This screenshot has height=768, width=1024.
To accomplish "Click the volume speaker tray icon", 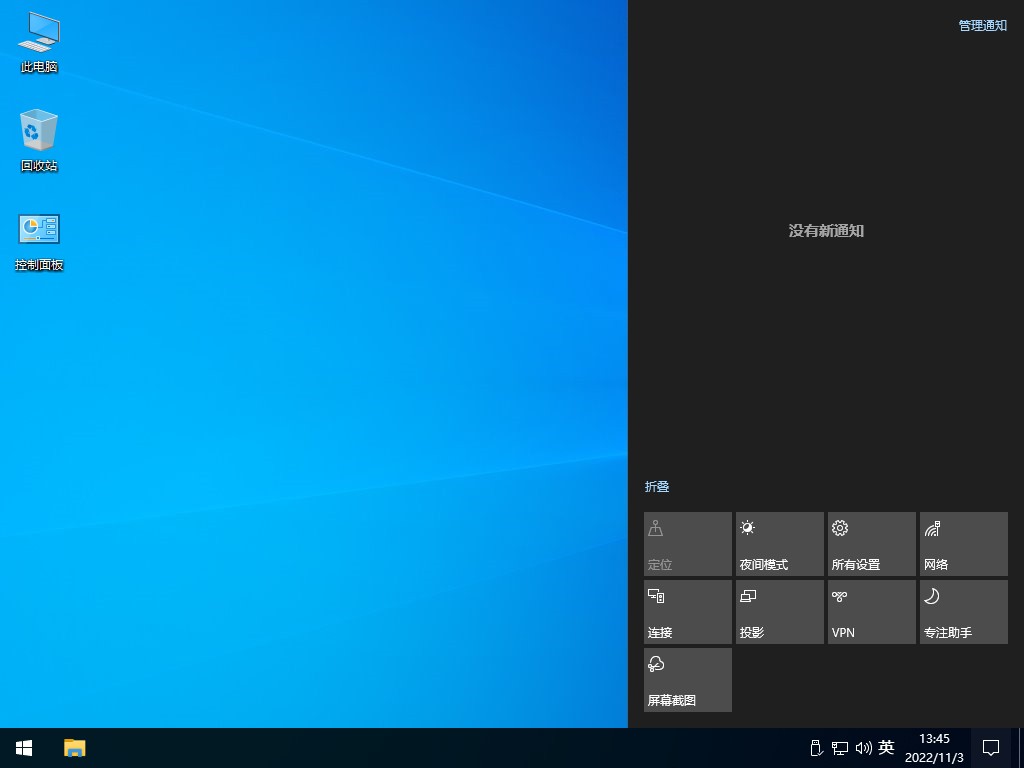I will click(863, 748).
